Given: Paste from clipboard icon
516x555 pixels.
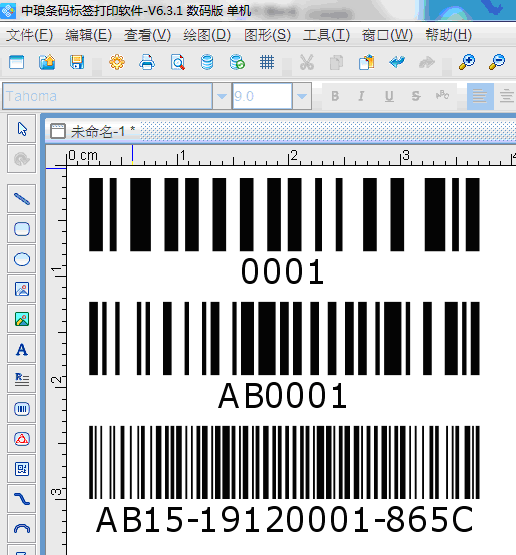Looking at the screenshot, I should (x=366, y=63).
